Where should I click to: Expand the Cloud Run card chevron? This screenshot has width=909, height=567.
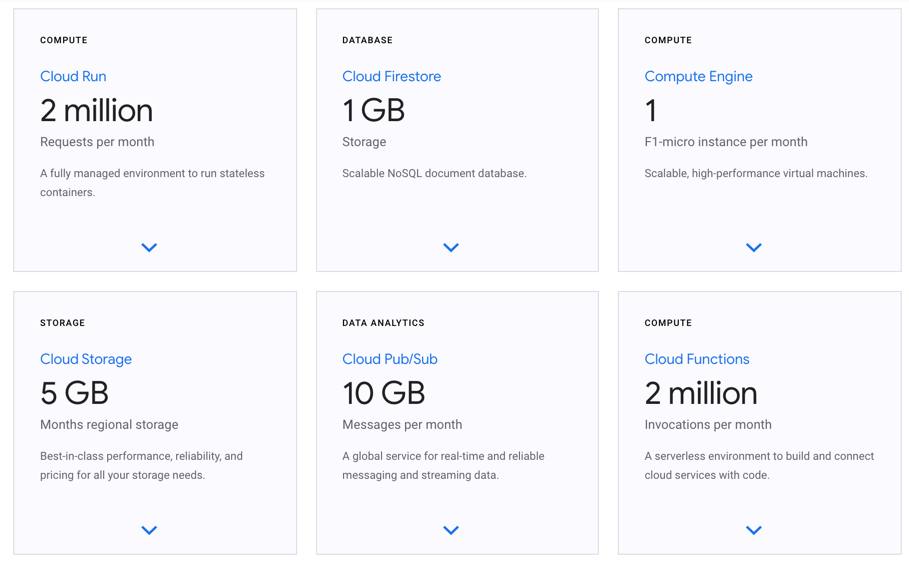[x=149, y=247]
